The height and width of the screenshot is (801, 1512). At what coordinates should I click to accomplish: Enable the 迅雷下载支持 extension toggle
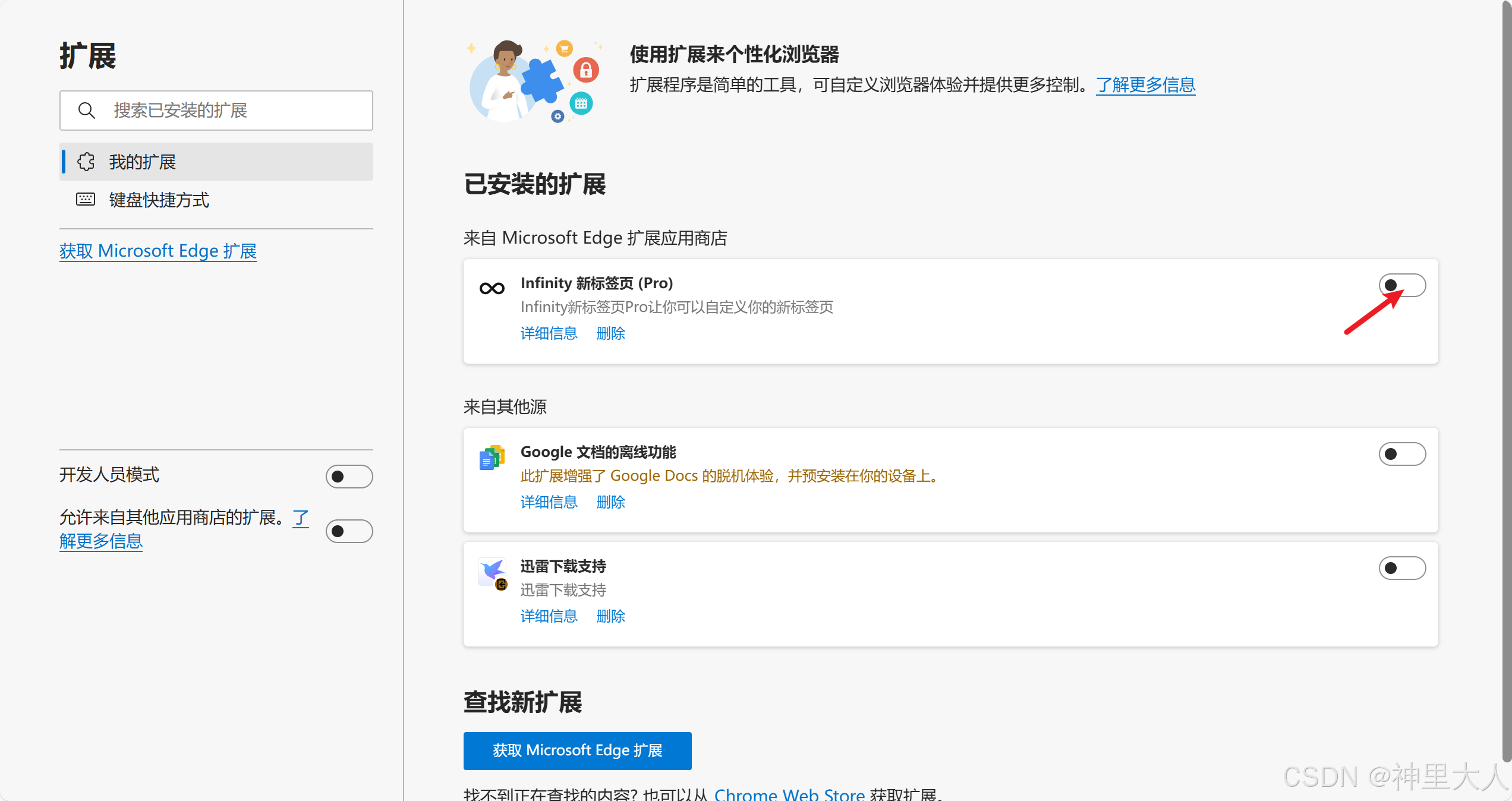[1401, 568]
